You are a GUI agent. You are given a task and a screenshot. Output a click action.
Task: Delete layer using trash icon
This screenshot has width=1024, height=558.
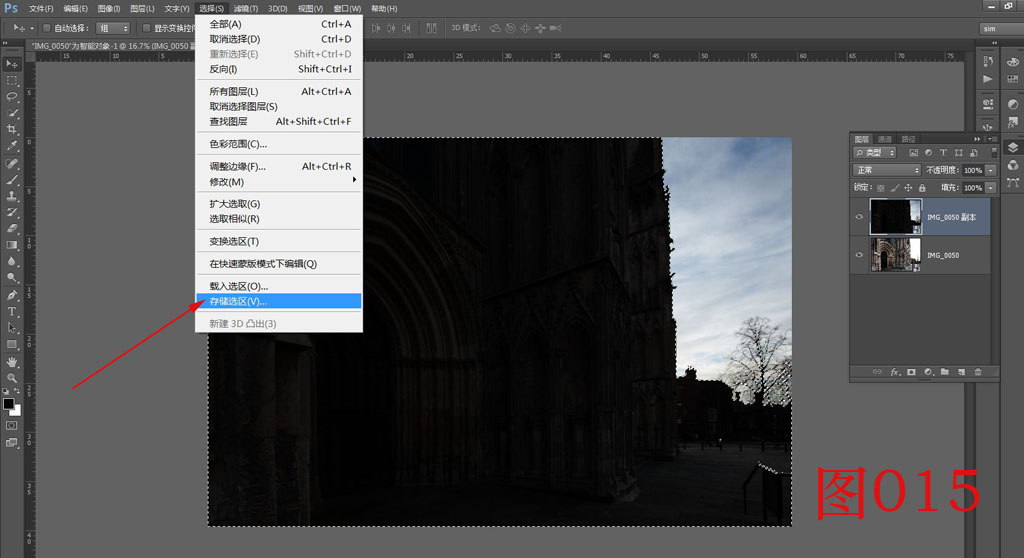(978, 372)
